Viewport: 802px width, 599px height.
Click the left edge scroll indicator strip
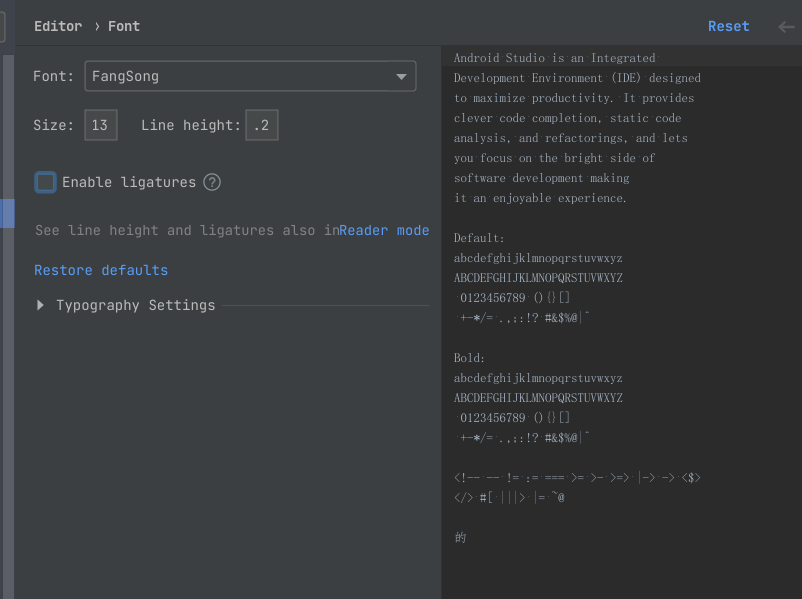coord(6,213)
